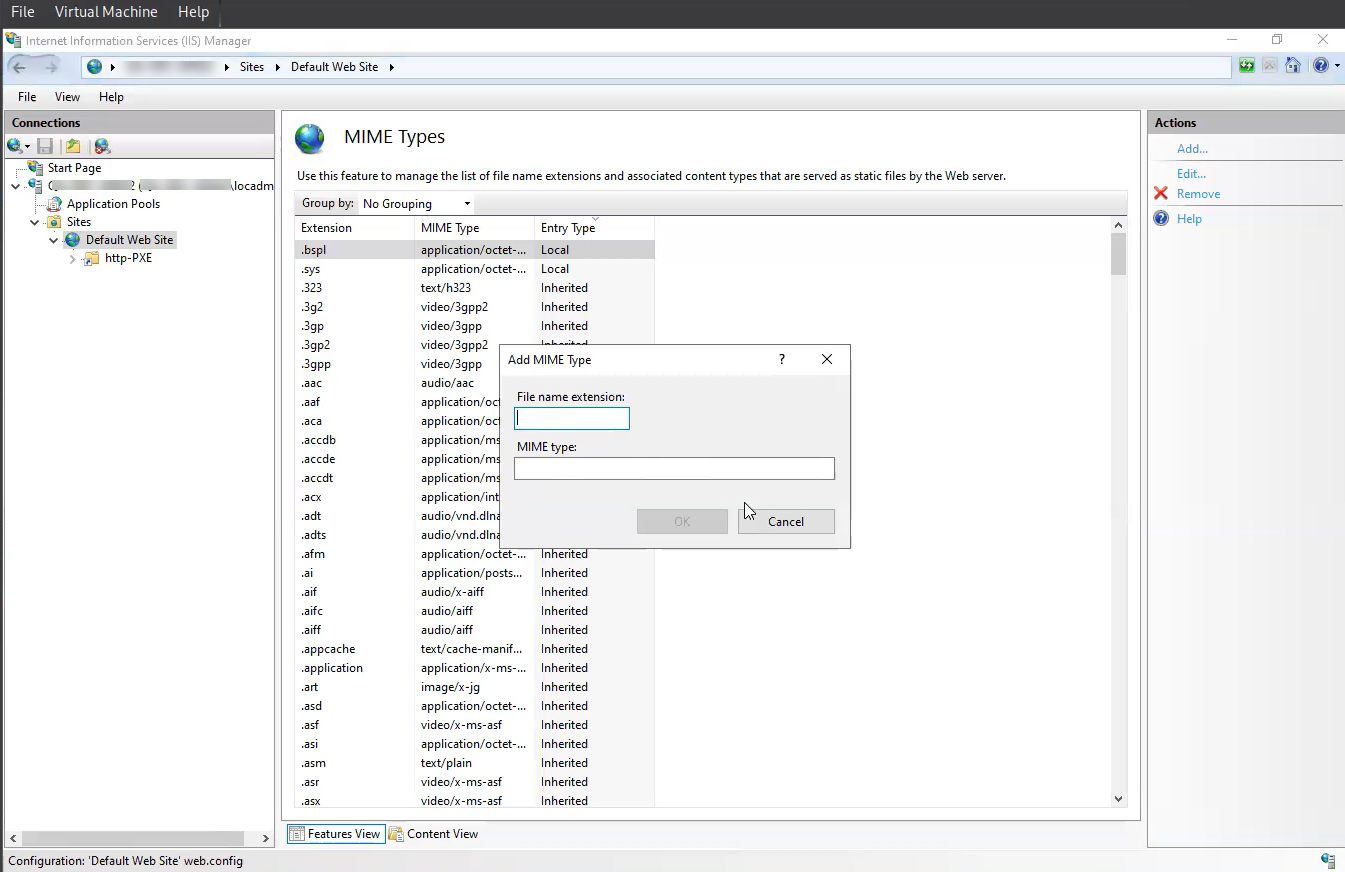Click the question mark in Add MIME Type dialog

(782, 359)
